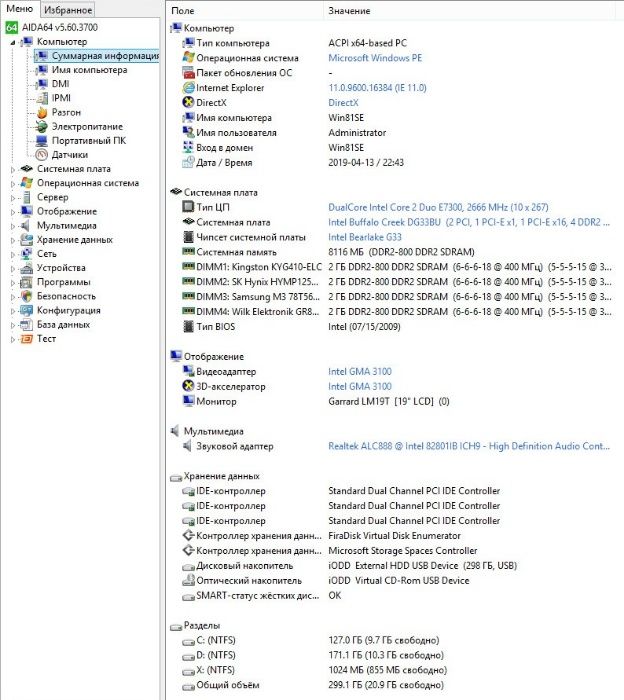Image resolution: width=624 pixels, height=700 pixels.
Task: Click the Компьютер tree node icon
Action: tap(27, 42)
